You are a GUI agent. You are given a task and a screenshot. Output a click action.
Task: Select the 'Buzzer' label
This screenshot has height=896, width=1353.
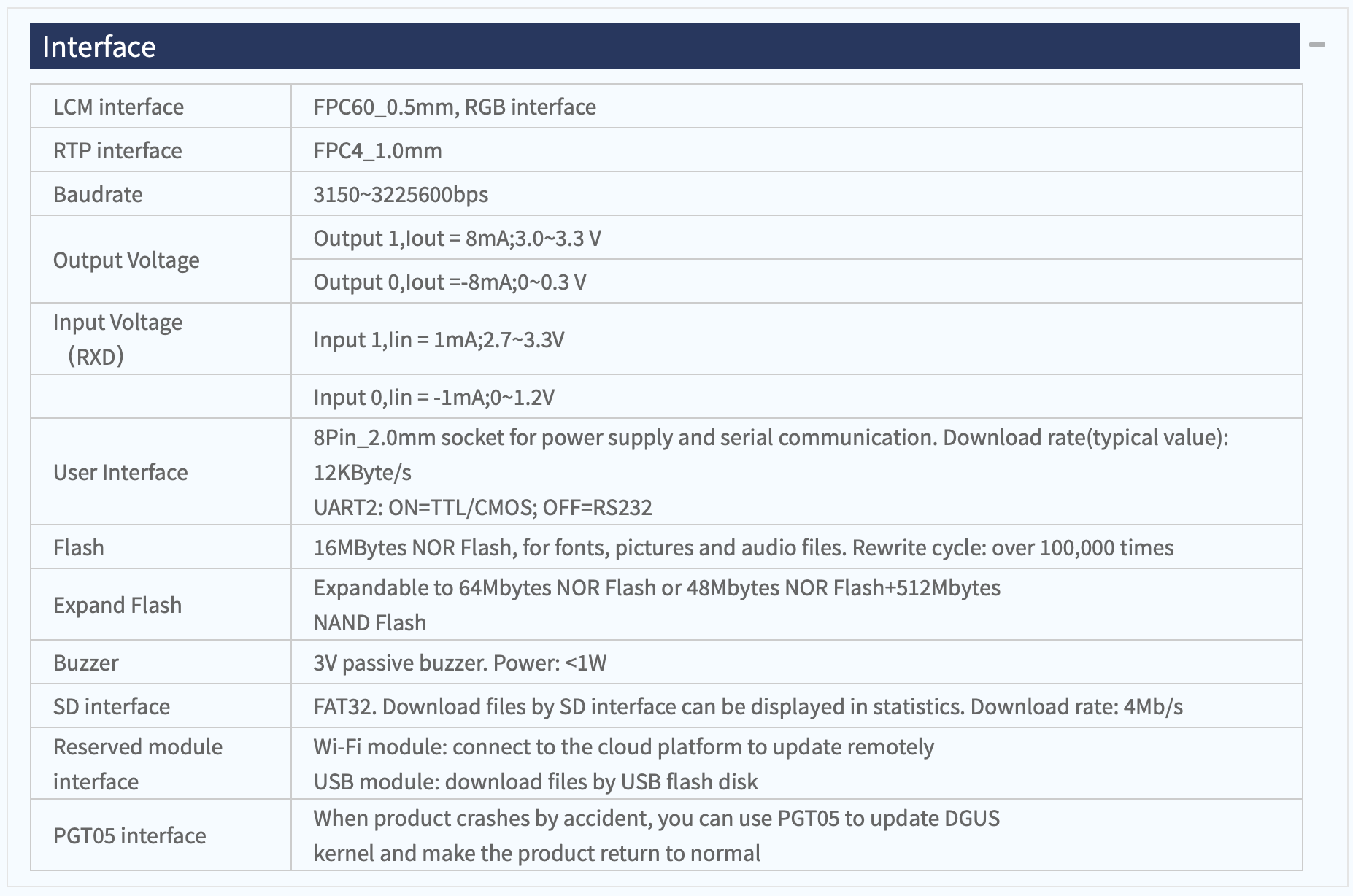pos(85,663)
